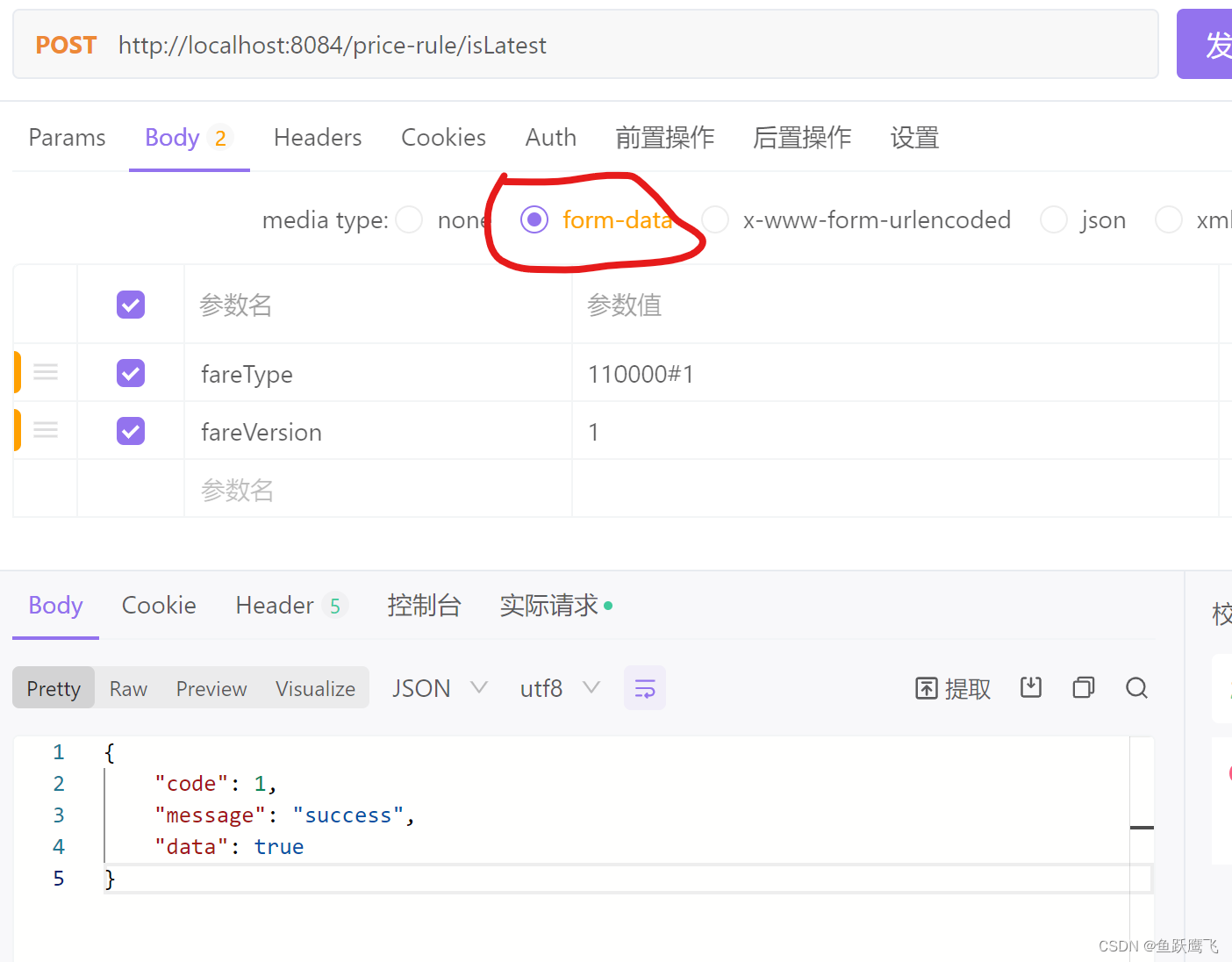Screen dimensions: 1232x962
Task: Click the save response download icon
Action: tap(1031, 687)
